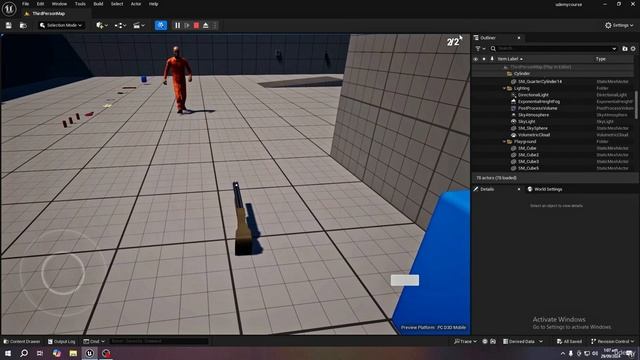Open the Outliner filter icon dropdown
The image size is (640, 360).
480,49
